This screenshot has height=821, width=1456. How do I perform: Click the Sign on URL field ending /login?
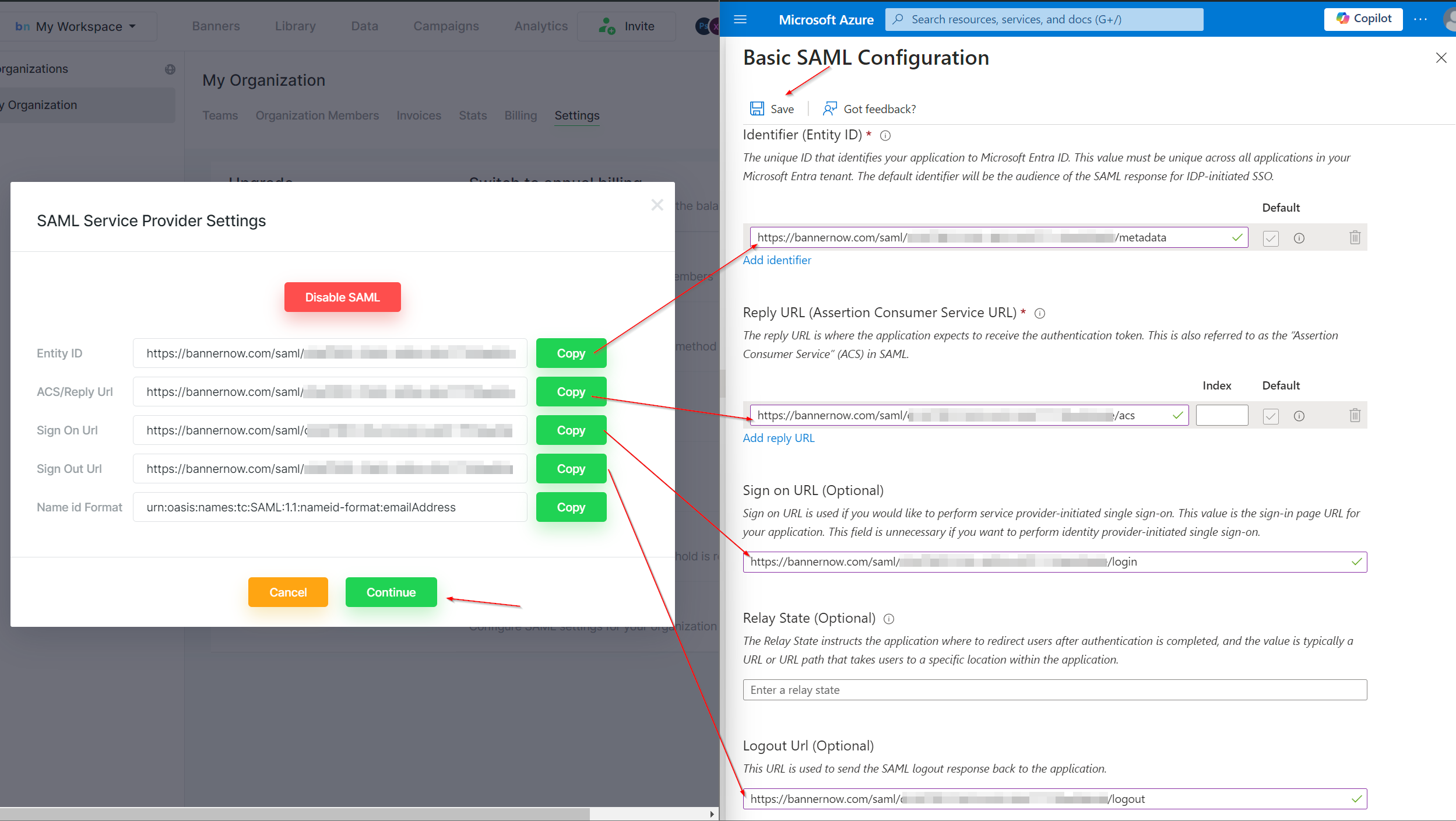[x=1054, y=562]
